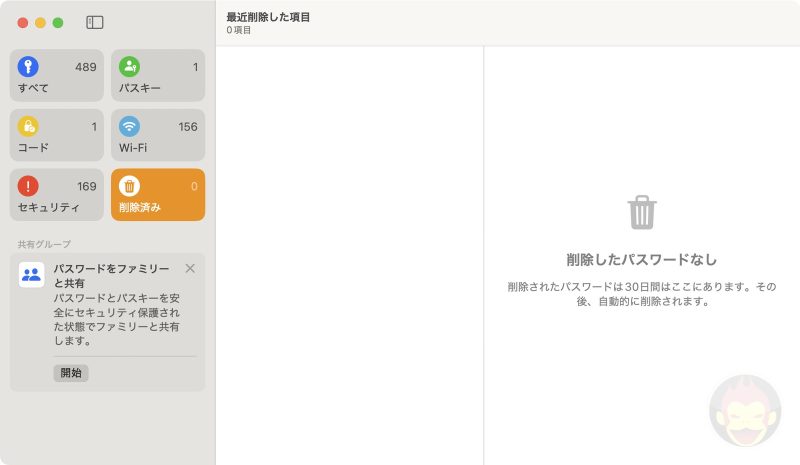Click the trash icon in 削除済み tile

pos(129,186)
